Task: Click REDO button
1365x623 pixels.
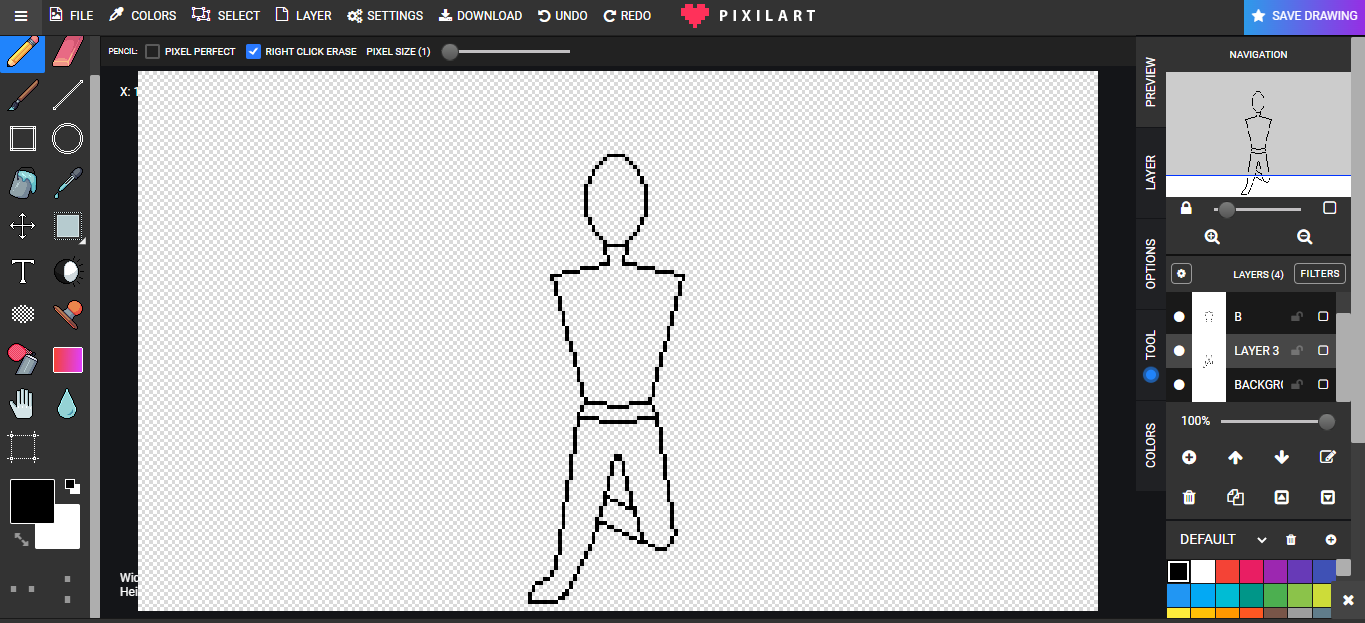Action: coord(627,16)
